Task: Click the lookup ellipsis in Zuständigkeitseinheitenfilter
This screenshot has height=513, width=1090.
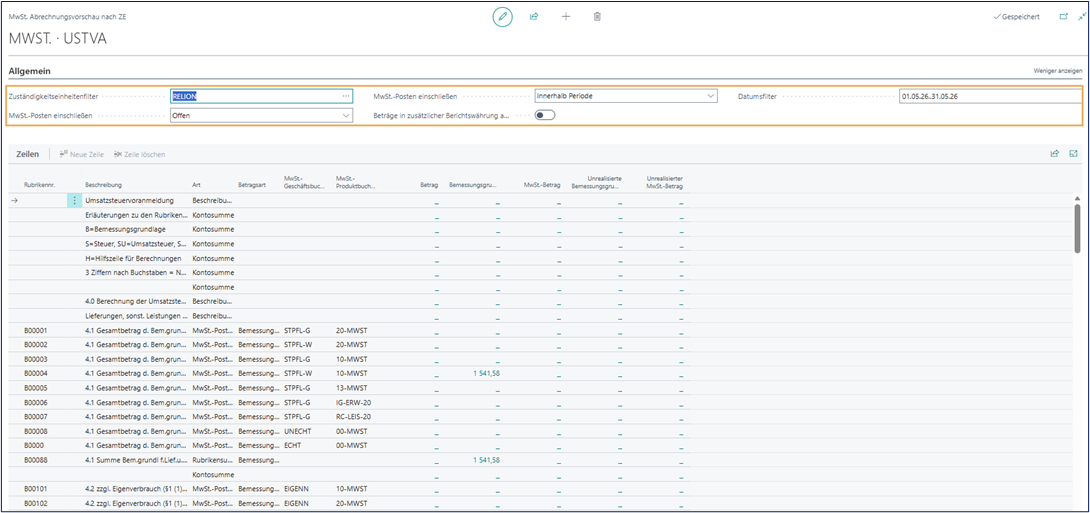Action: (346, 96)
